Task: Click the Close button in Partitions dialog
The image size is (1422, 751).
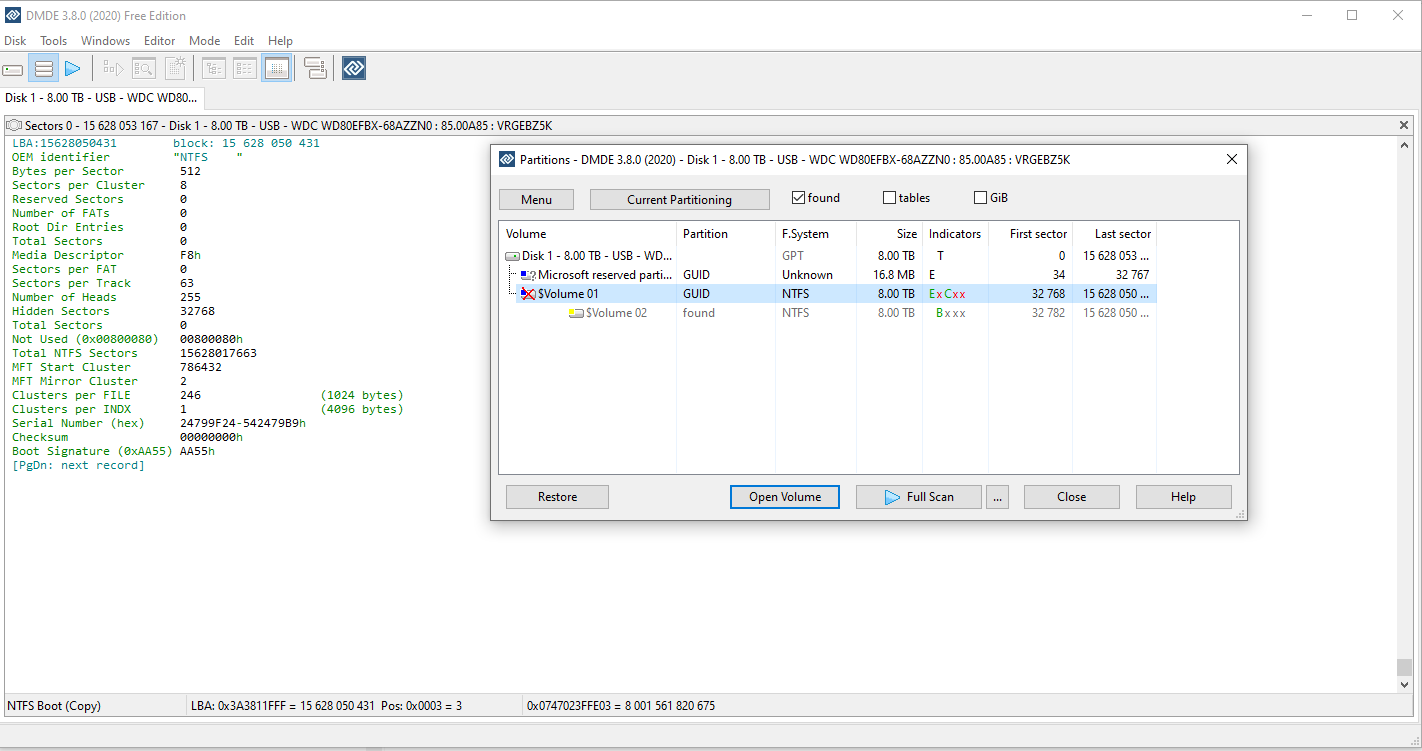Action: (1072, 497)
